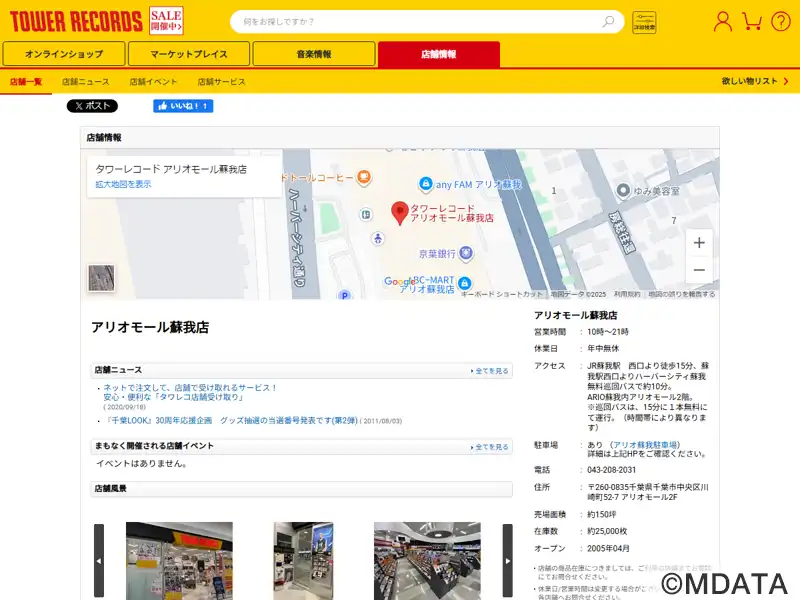Screen dimensions: 800x600
Task: Click the parking P icon on map
Action: (345, 295)
